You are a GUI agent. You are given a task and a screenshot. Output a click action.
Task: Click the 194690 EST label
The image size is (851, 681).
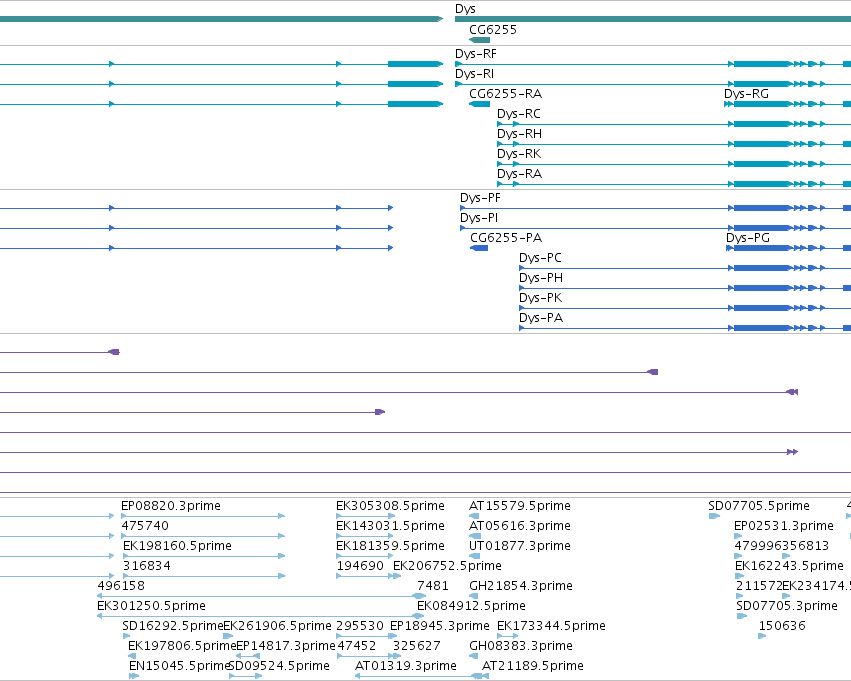(360, 567)
